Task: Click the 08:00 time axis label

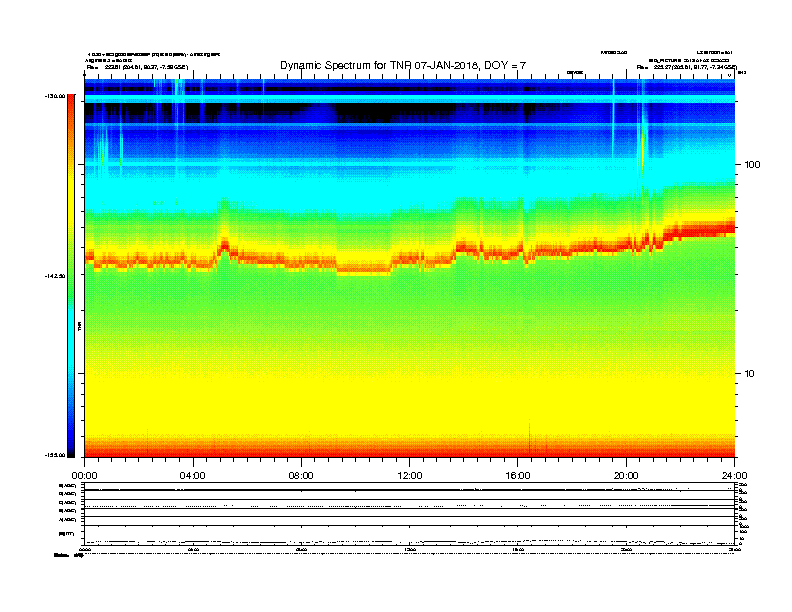Action: pyautogui.click(x=301, y=476)
